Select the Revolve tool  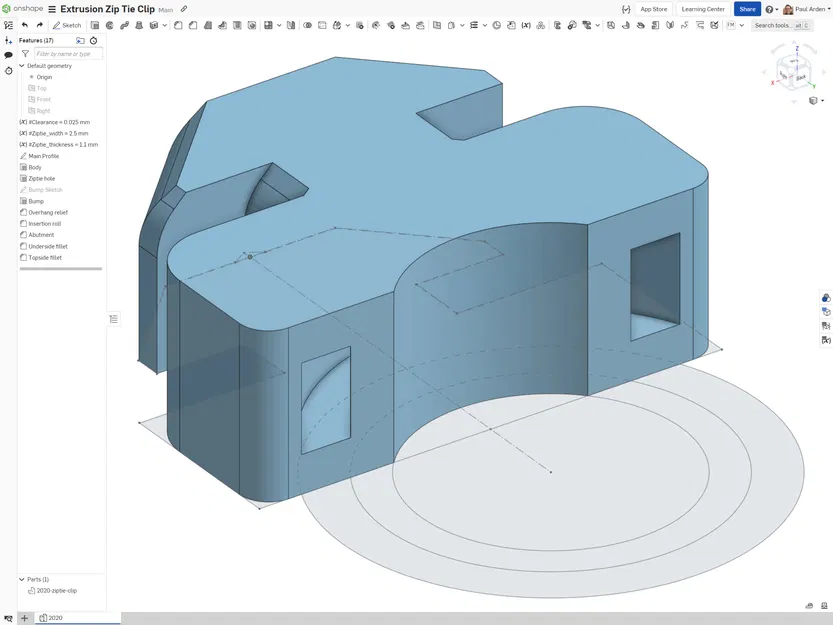pyautogui.click(x=109, y=25)
